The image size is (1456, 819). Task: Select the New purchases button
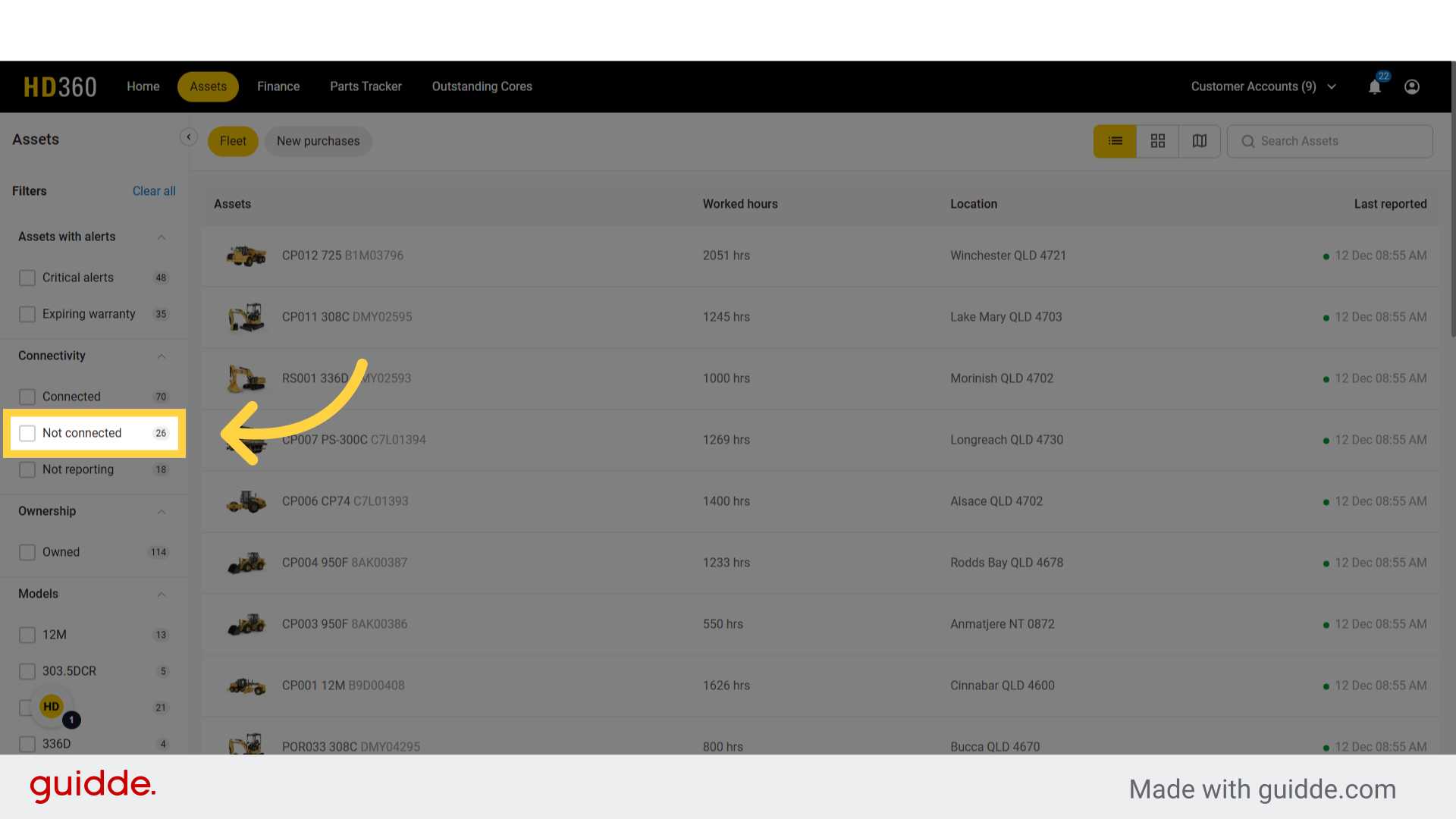(x=318, y=141)
